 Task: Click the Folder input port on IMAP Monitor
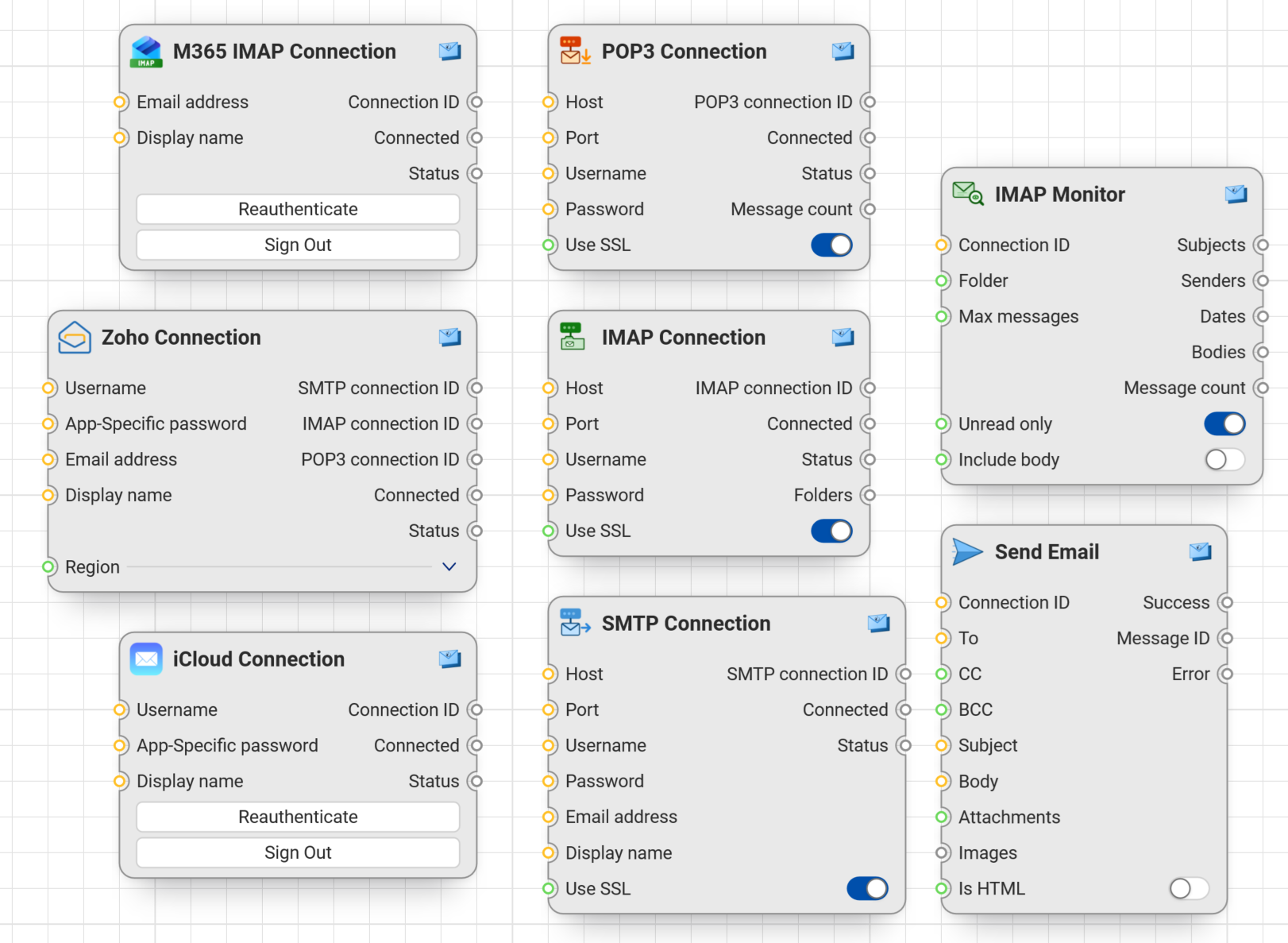click(x=942, y=280)
